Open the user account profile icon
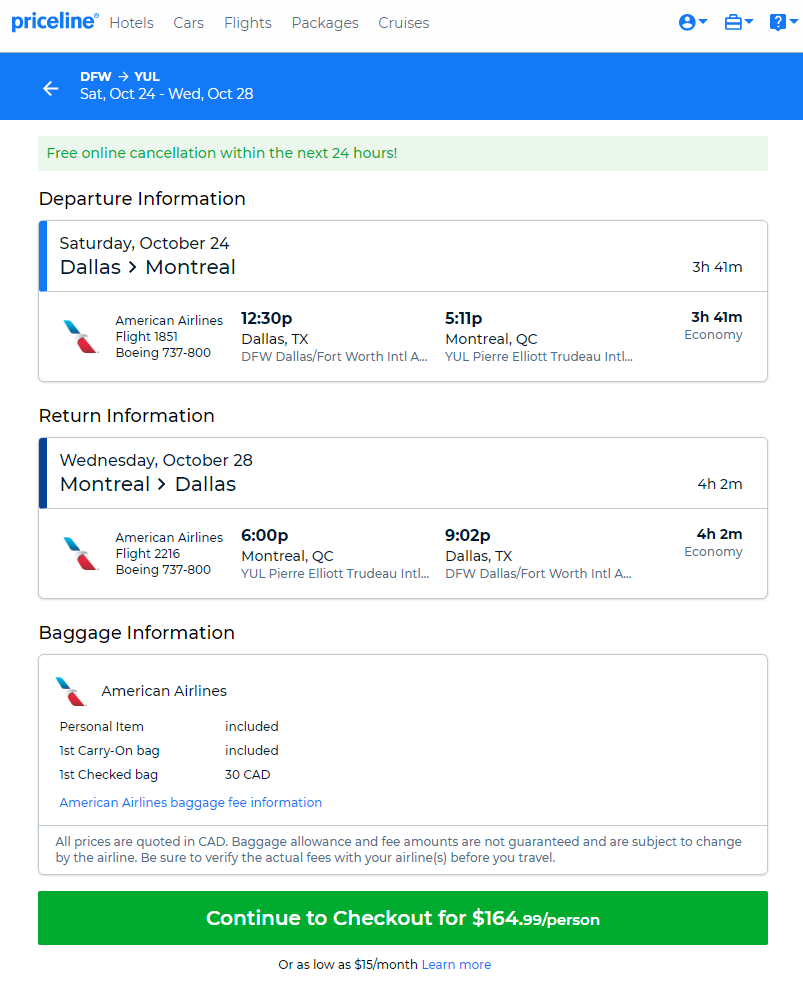 click(687, 22)
